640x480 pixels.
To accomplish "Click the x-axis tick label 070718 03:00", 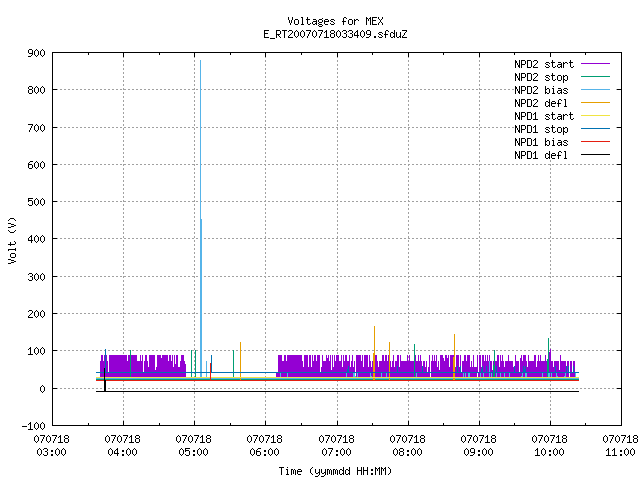I will (x=51, y=446).
